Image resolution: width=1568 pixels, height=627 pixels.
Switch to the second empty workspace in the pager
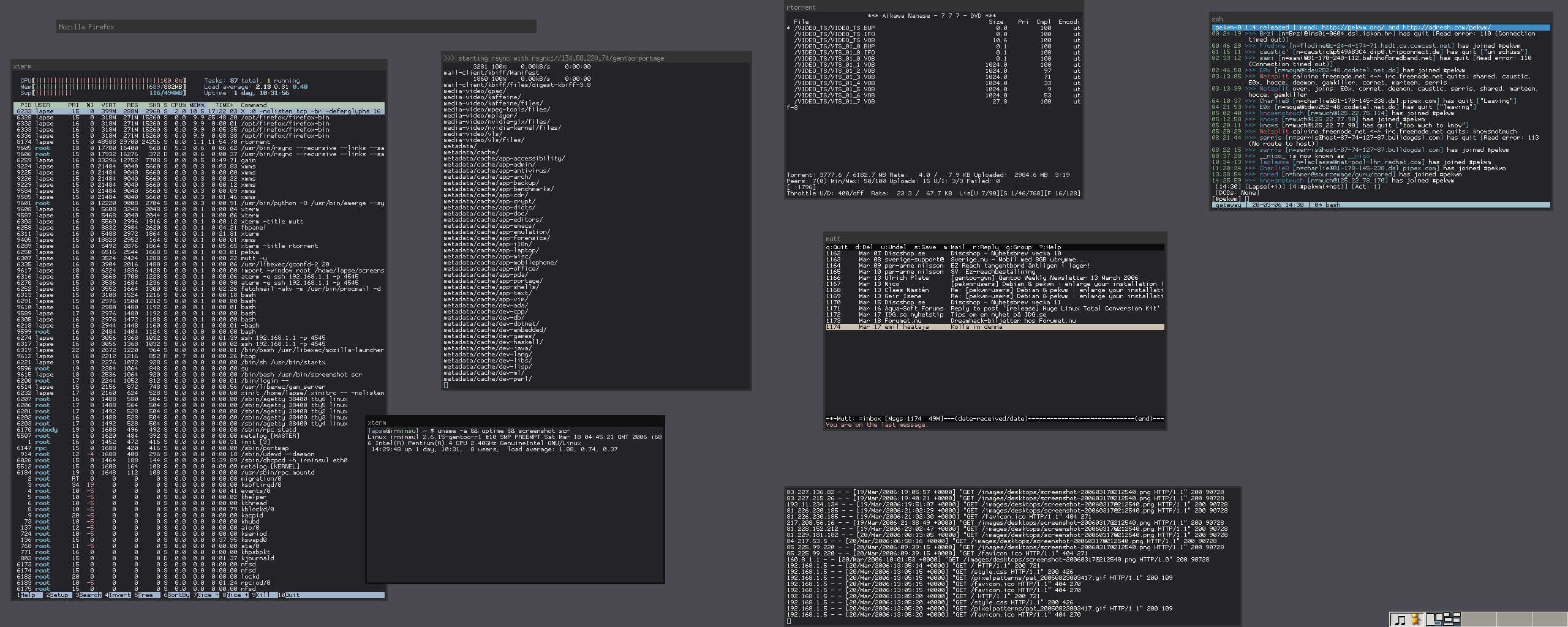pos(1479,619)
